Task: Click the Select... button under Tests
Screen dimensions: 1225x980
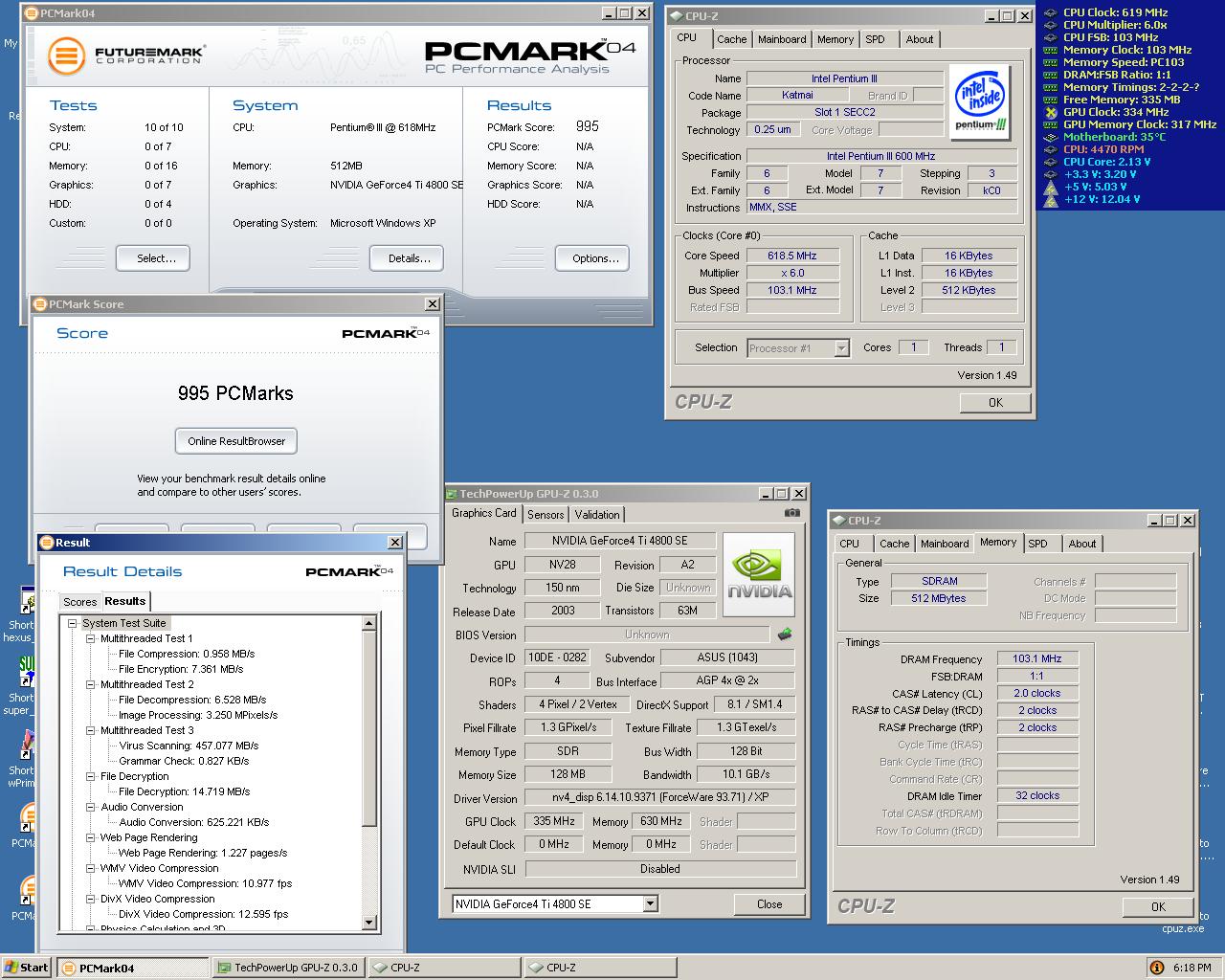Action: click(153, 258)
